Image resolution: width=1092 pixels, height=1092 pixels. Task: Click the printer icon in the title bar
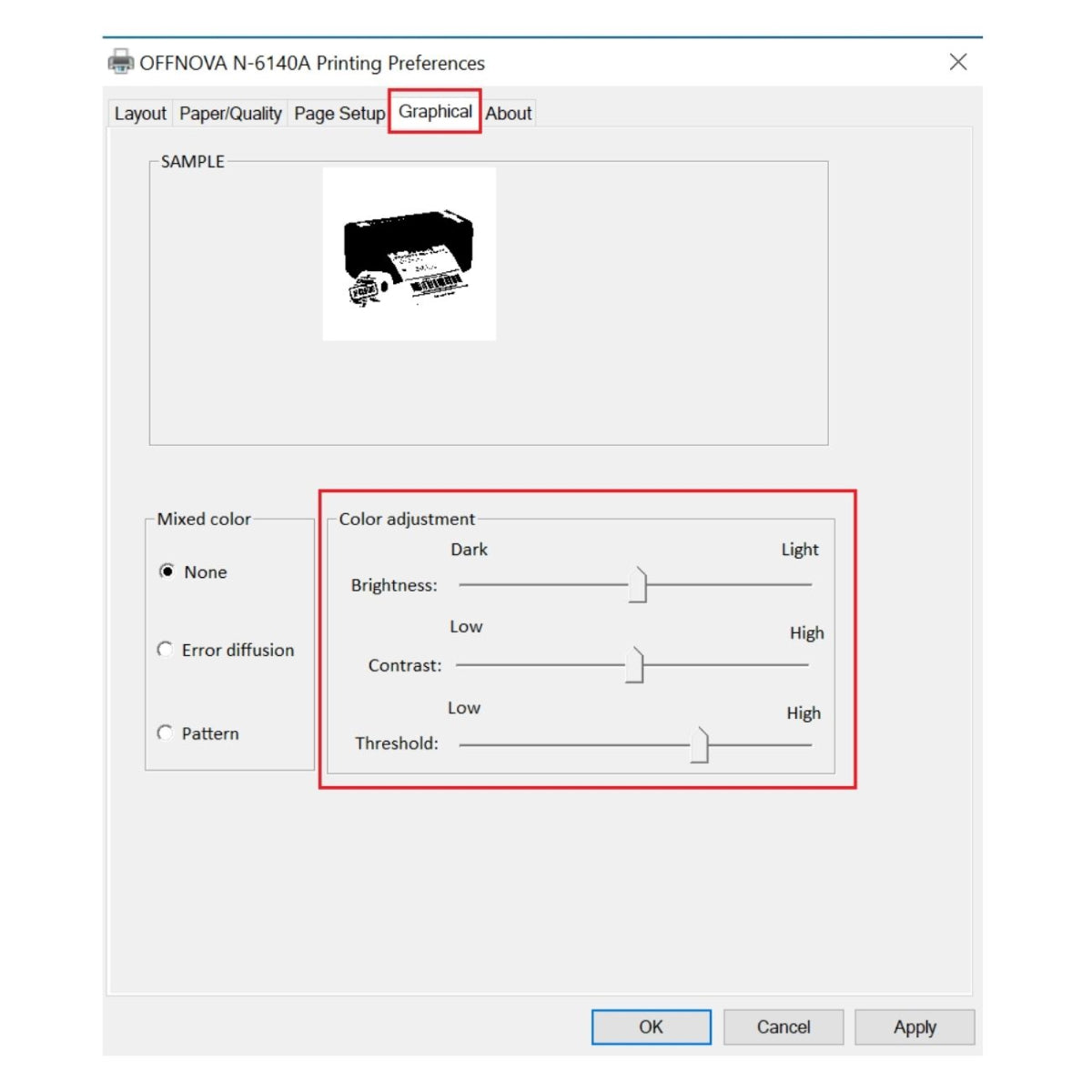120,62
